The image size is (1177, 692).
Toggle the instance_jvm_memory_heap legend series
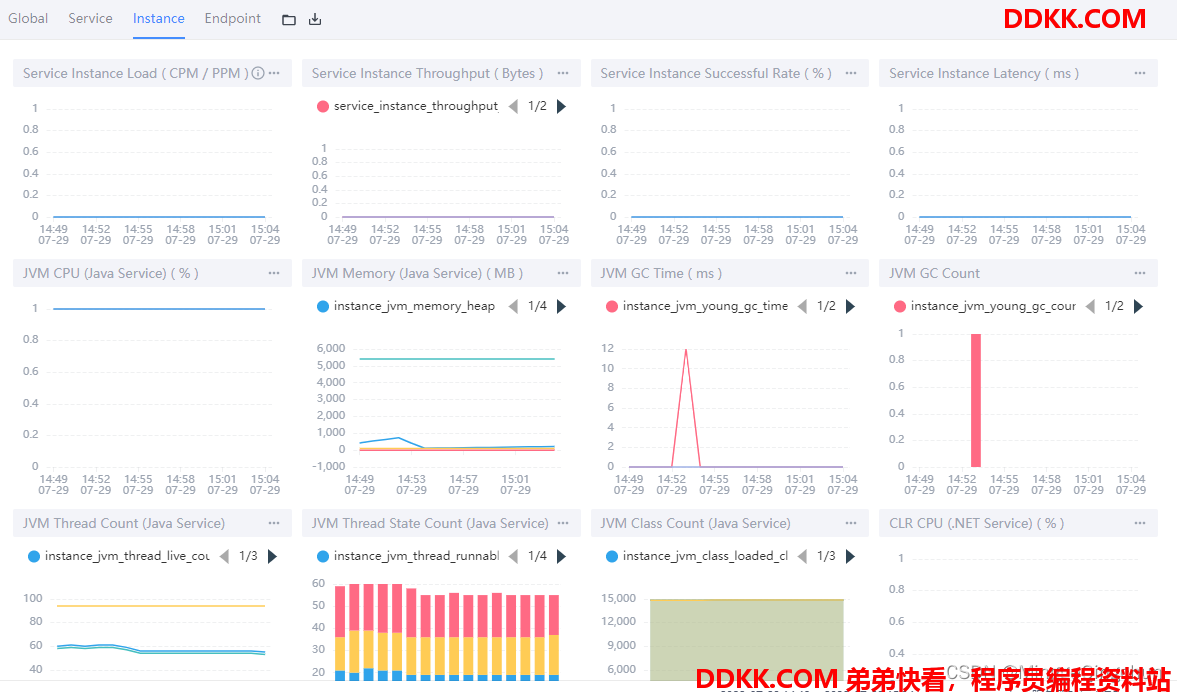click(406, 306)
